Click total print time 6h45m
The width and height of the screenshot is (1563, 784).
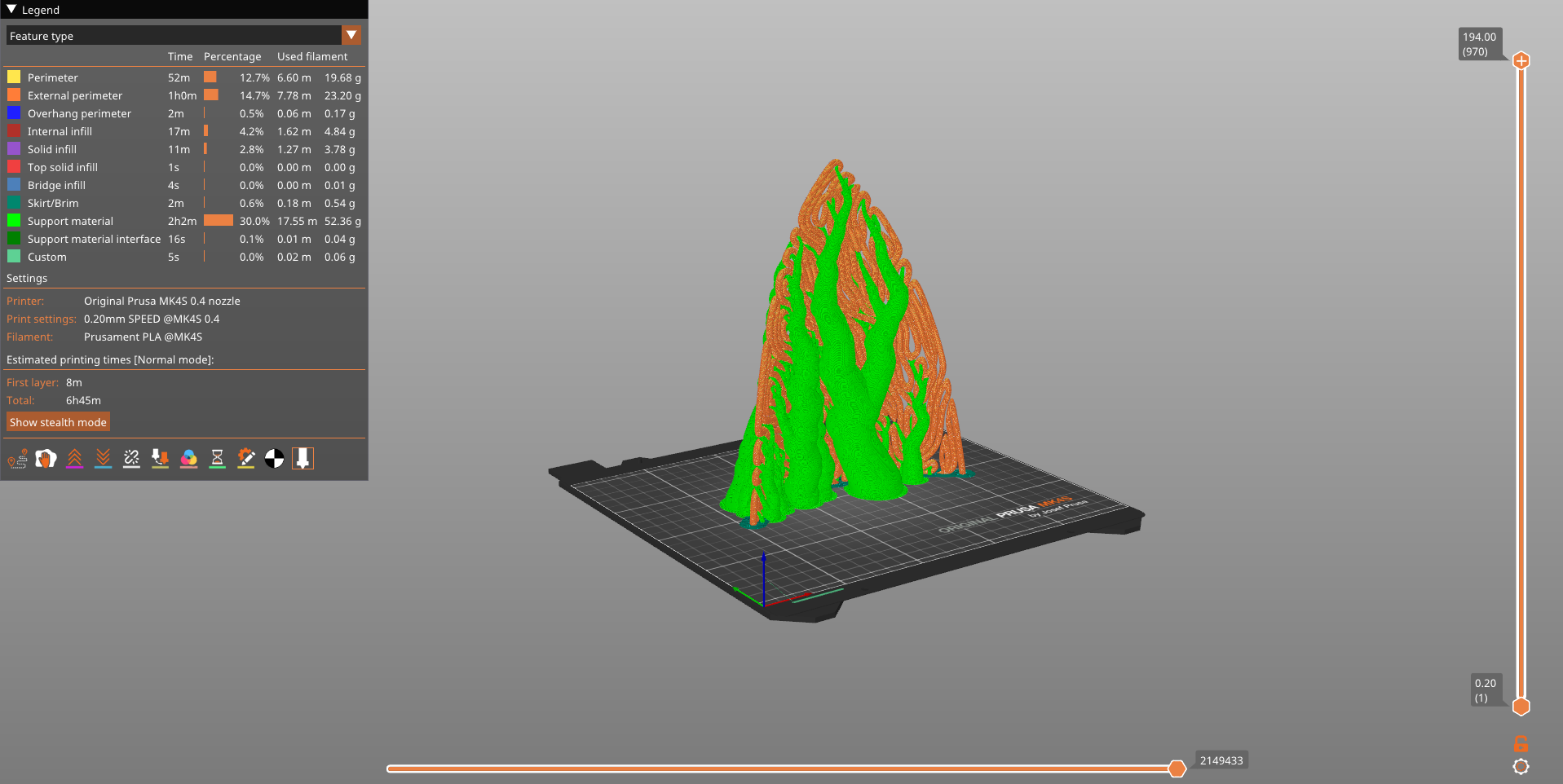tap(83, 400)
